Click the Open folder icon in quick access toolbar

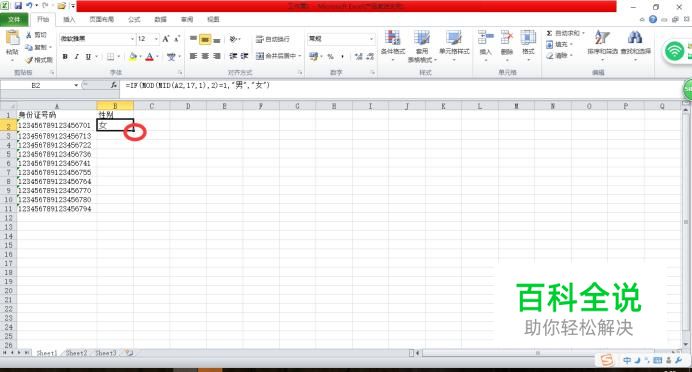coord(61,6)
